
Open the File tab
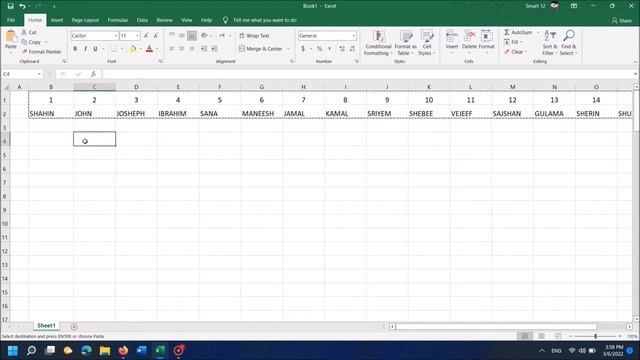point(11,20)
